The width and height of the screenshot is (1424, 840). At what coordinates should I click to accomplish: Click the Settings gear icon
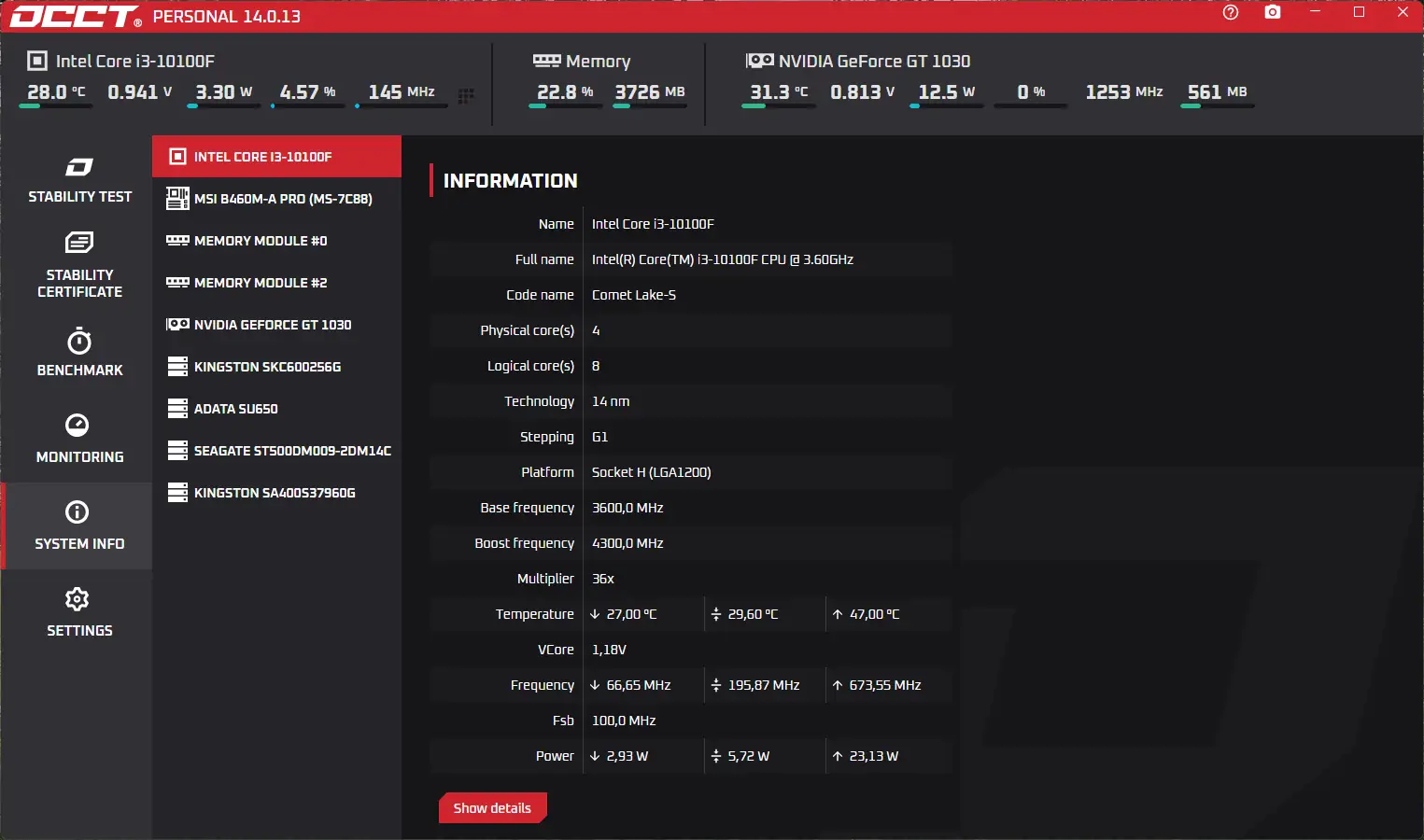(78, 598)
